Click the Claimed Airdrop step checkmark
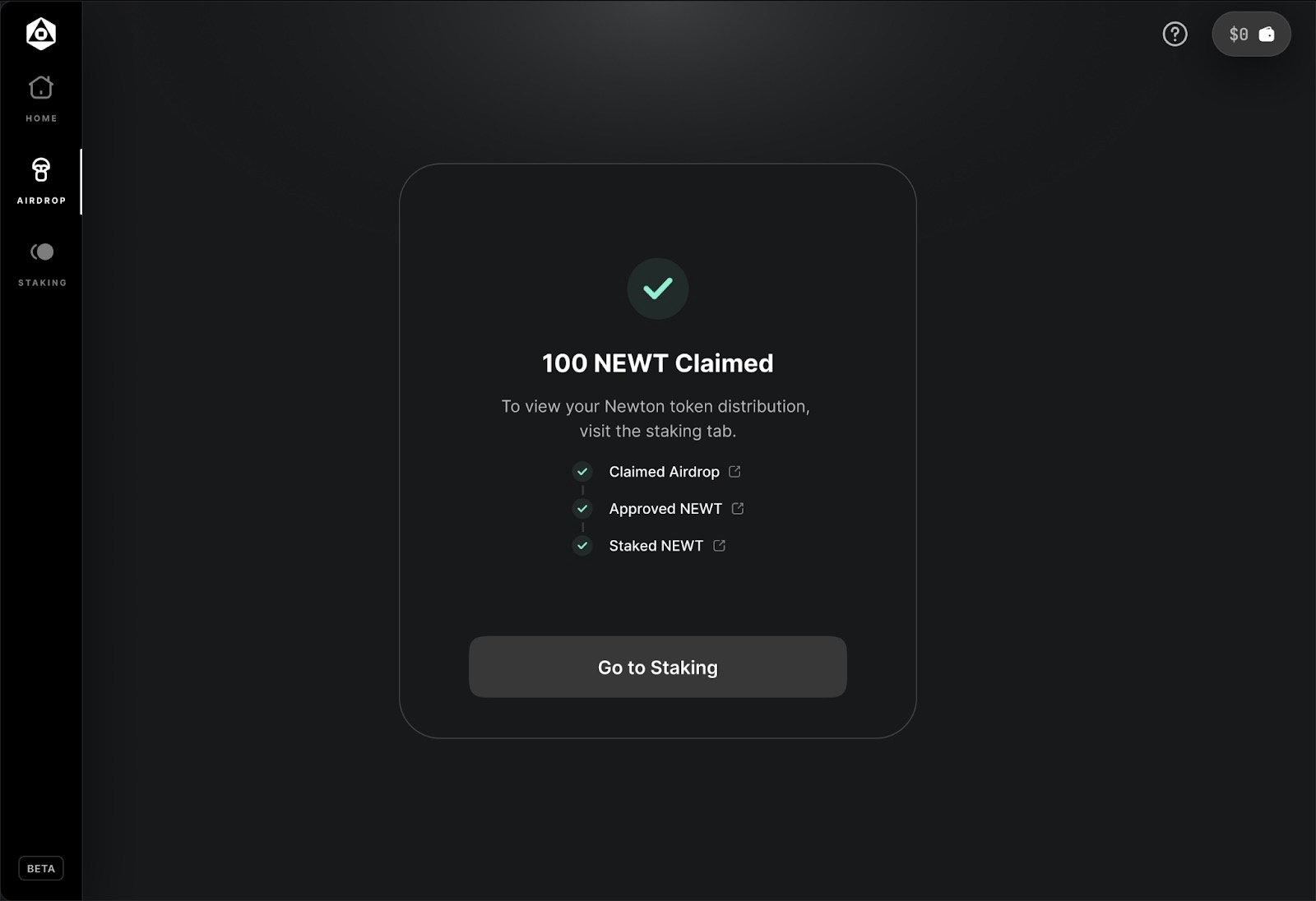 click(x=582, y=471)
